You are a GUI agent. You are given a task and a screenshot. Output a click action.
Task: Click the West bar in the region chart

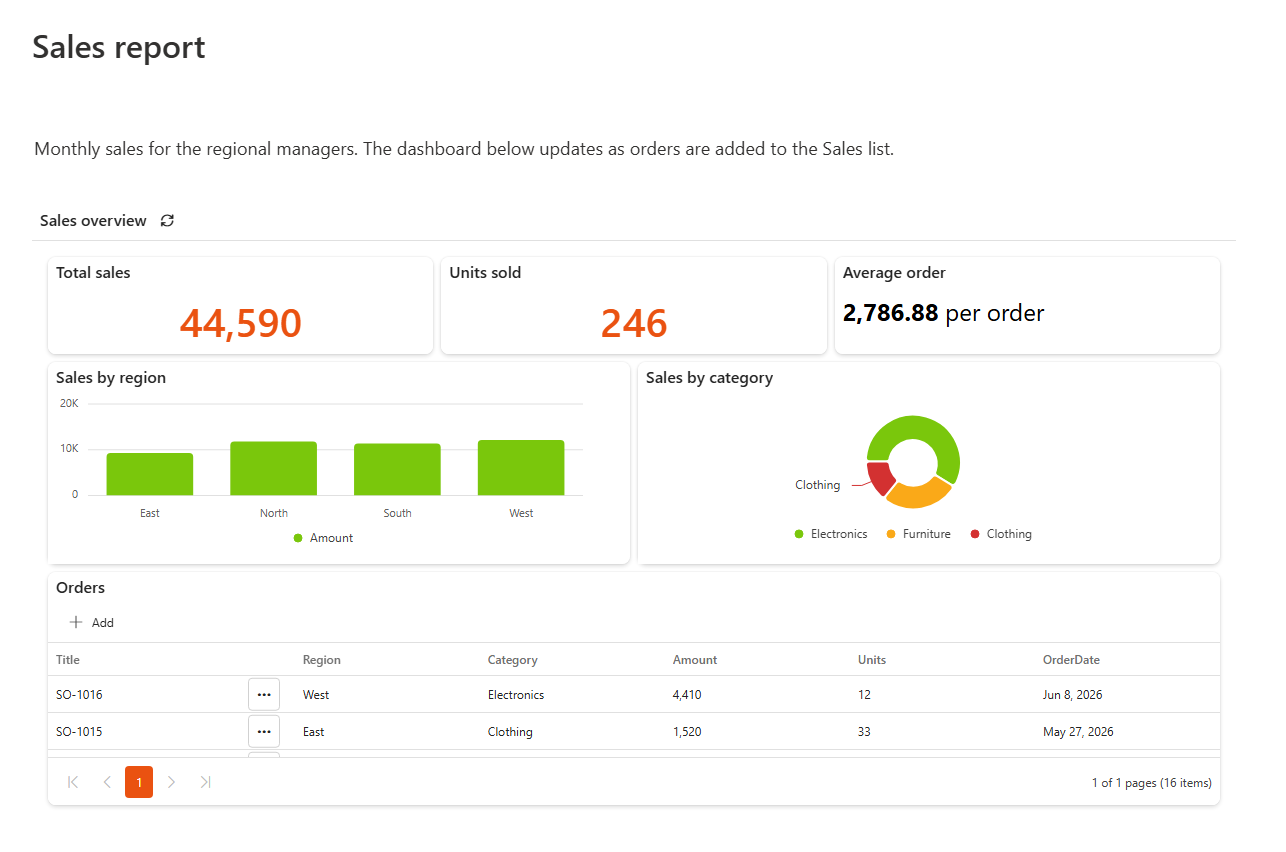[521, 467]
